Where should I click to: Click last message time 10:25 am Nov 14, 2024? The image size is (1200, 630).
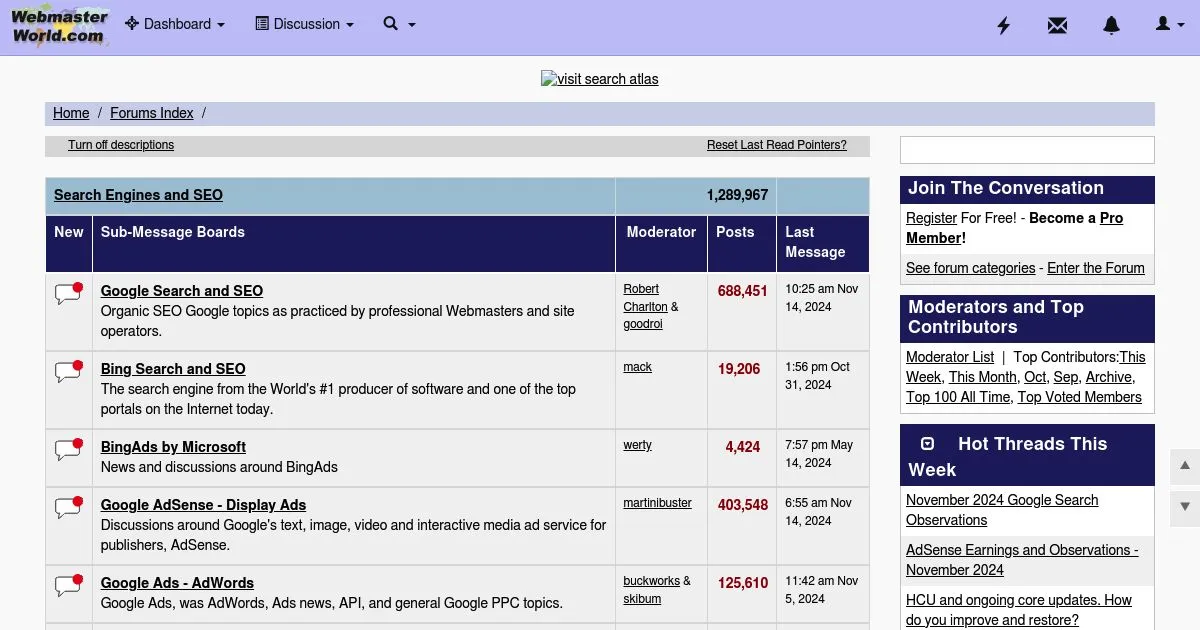[x=822, y=298]
